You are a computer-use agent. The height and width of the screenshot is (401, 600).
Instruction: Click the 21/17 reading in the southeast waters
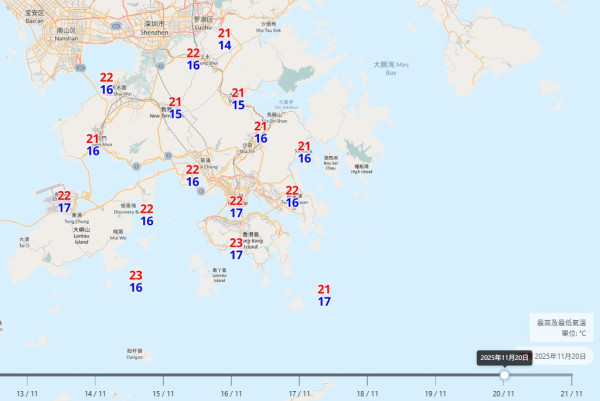pos(324,295)
